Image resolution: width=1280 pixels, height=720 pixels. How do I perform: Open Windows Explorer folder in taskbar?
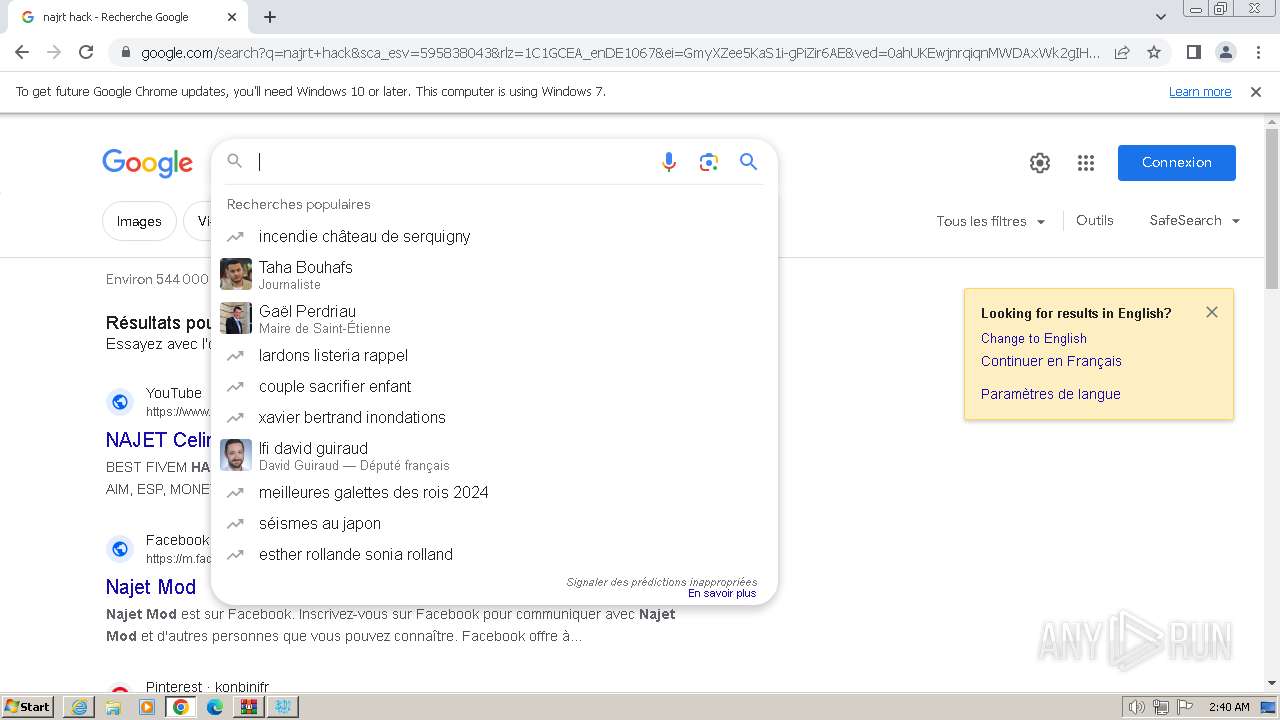(113, 707)
